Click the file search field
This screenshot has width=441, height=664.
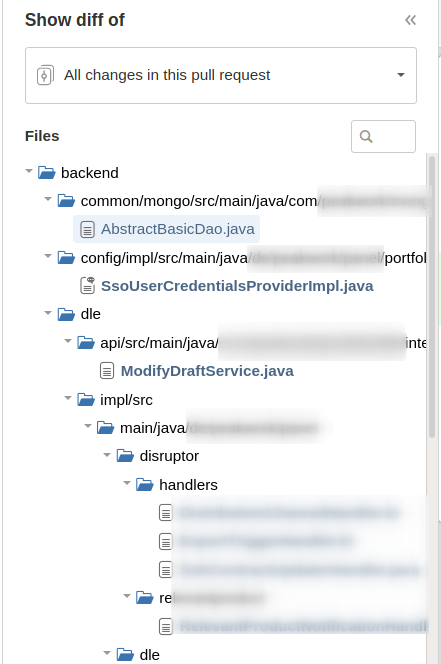(383, 136)
